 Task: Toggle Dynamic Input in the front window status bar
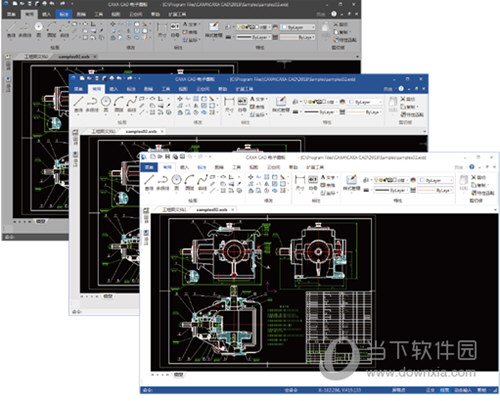click(463, 390)
